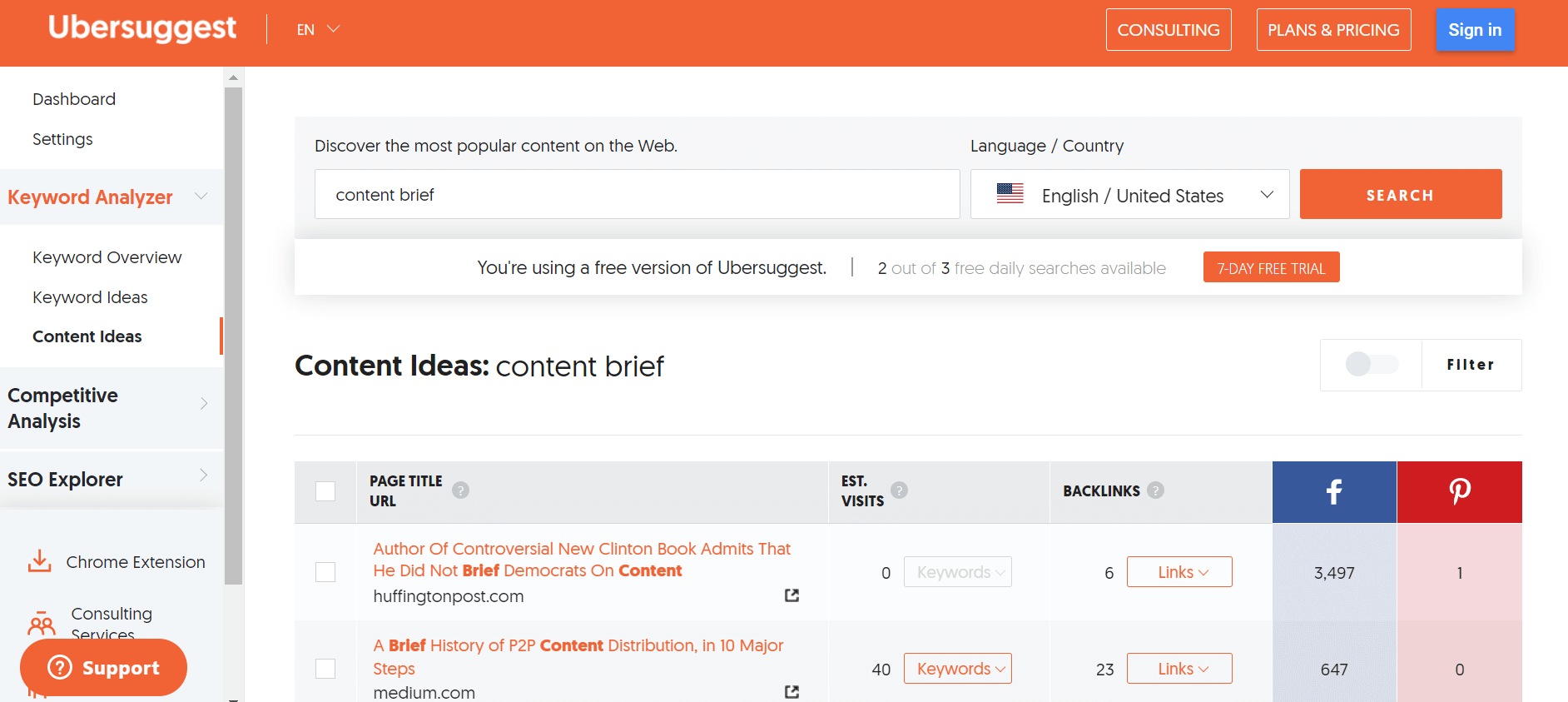Click the US flag icon
Viewport: 1568px width, 702px height.
[1010, 194]
